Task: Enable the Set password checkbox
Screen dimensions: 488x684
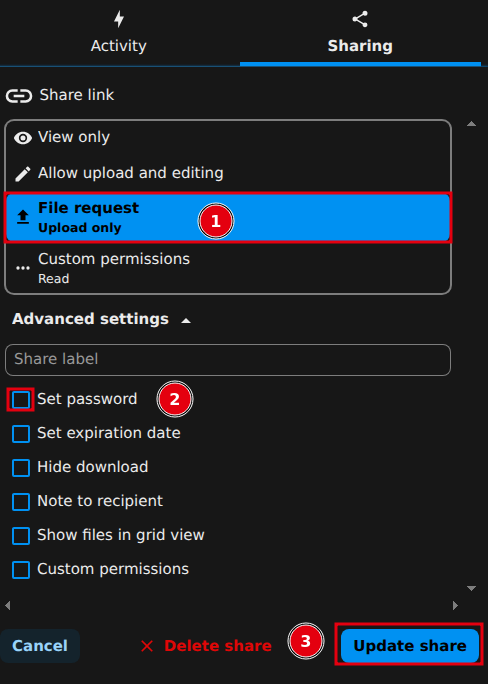Action: (21, 400)
